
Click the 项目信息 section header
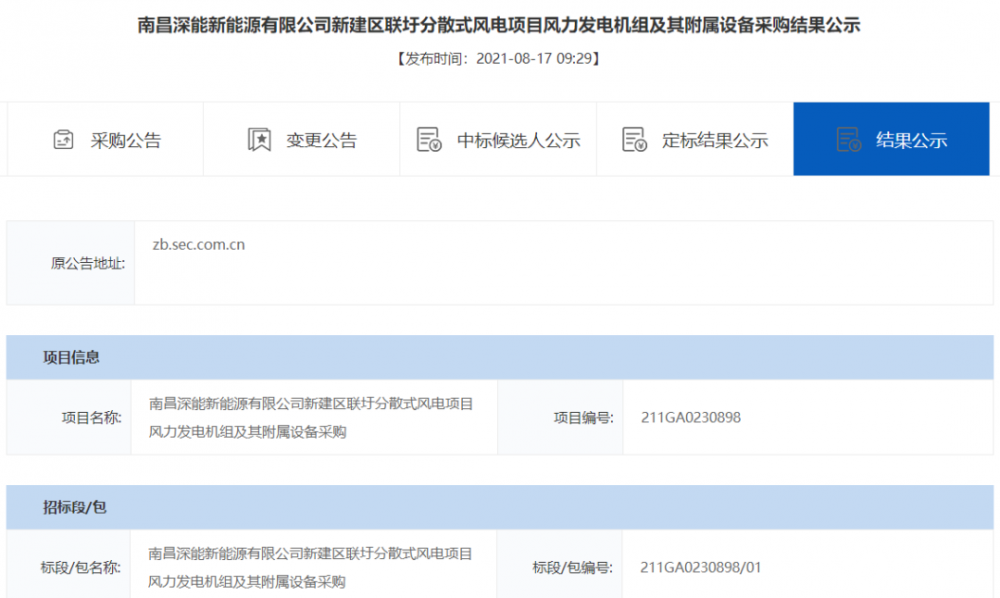[x=71, y=357]
